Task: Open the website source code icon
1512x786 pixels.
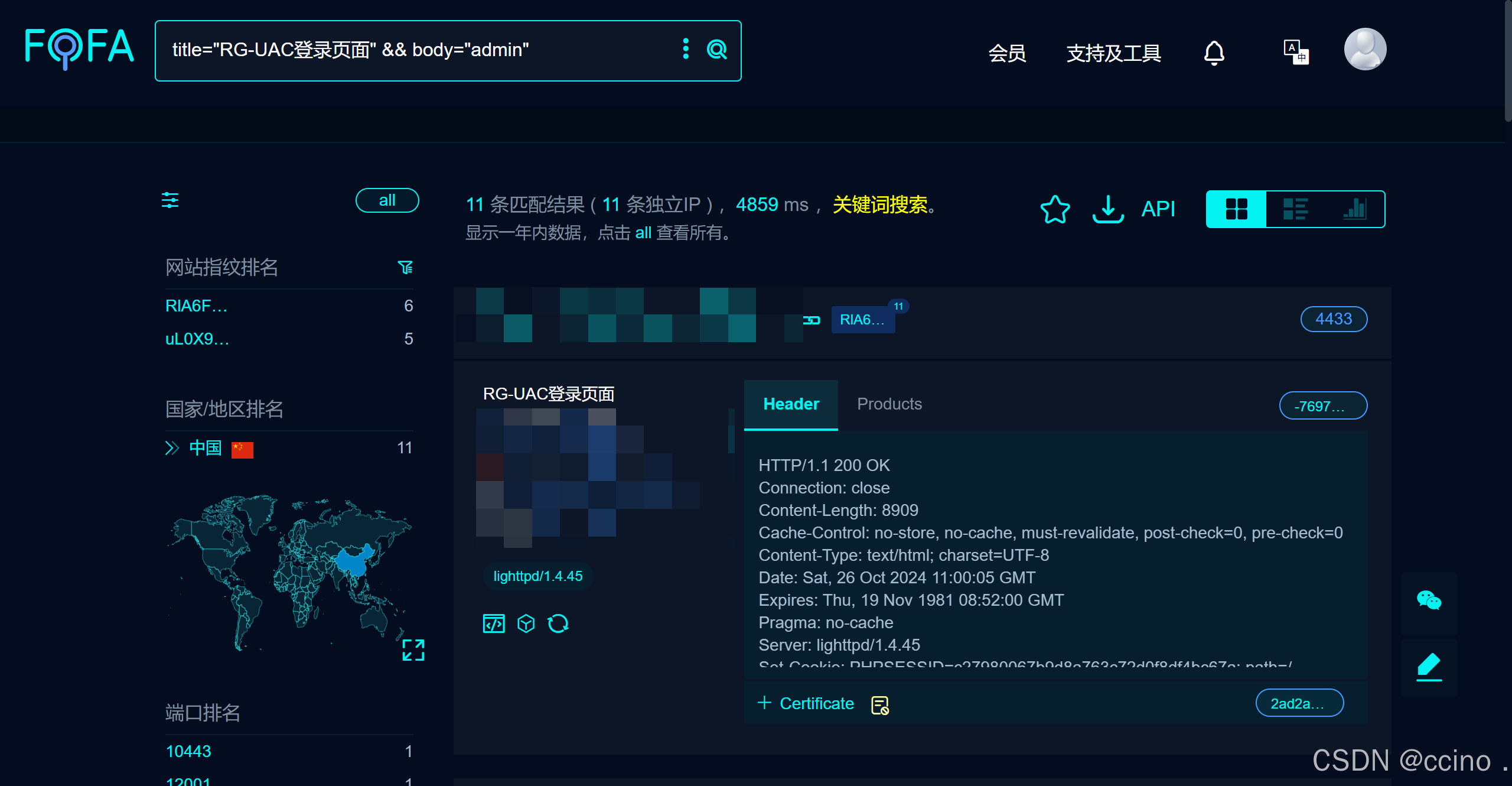Action: point(494,623)
